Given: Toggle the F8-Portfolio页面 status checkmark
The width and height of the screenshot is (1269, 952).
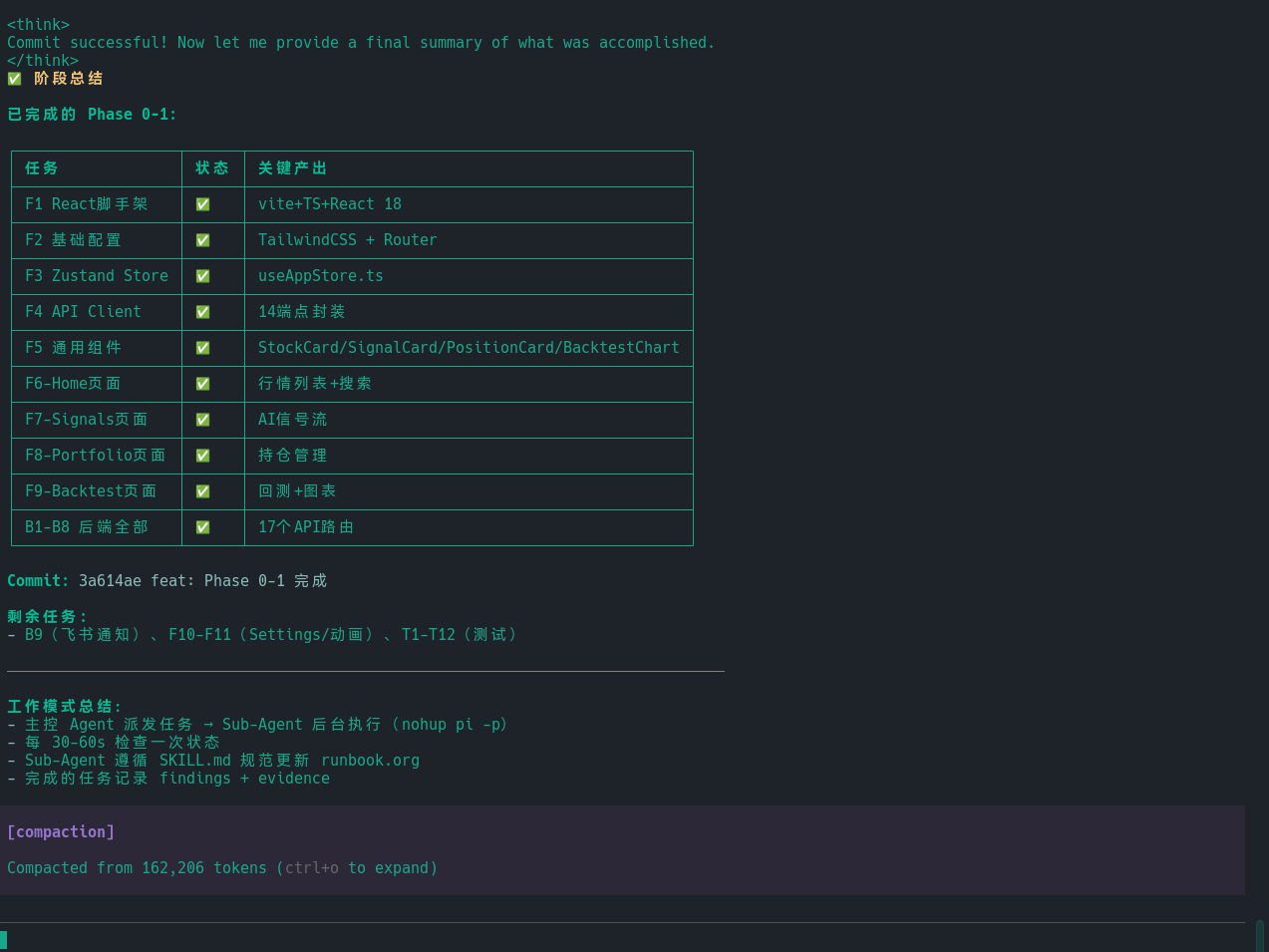Looking at the screenshot, I should pos(202,456).
